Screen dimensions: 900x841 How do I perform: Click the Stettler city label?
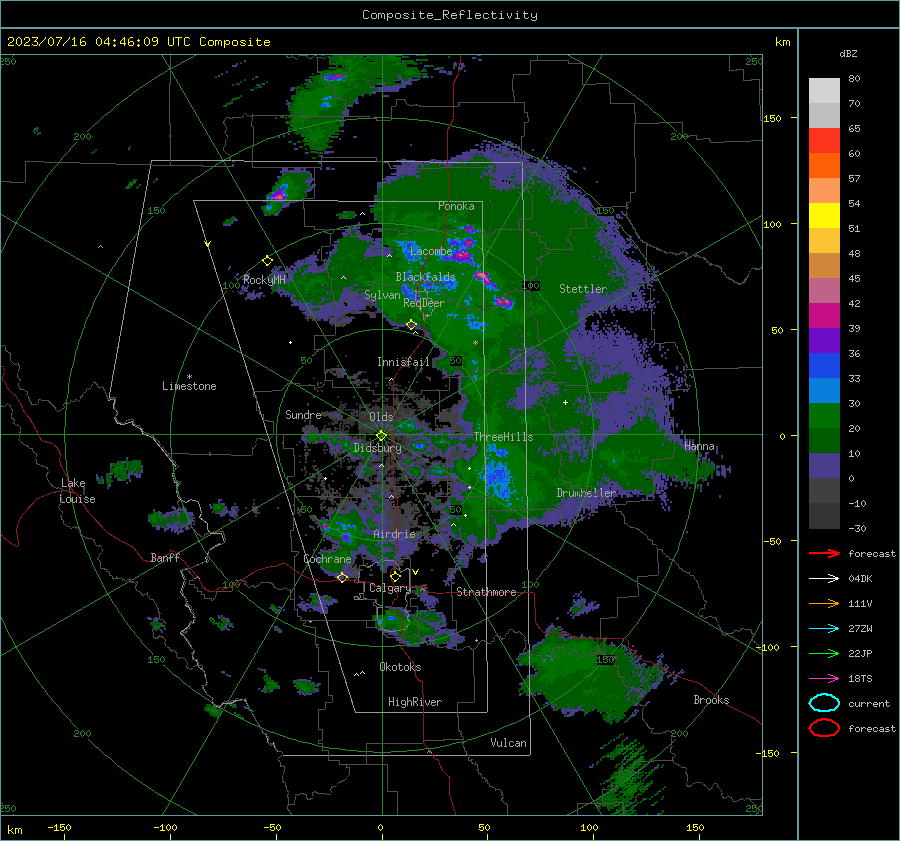(583, 289)
